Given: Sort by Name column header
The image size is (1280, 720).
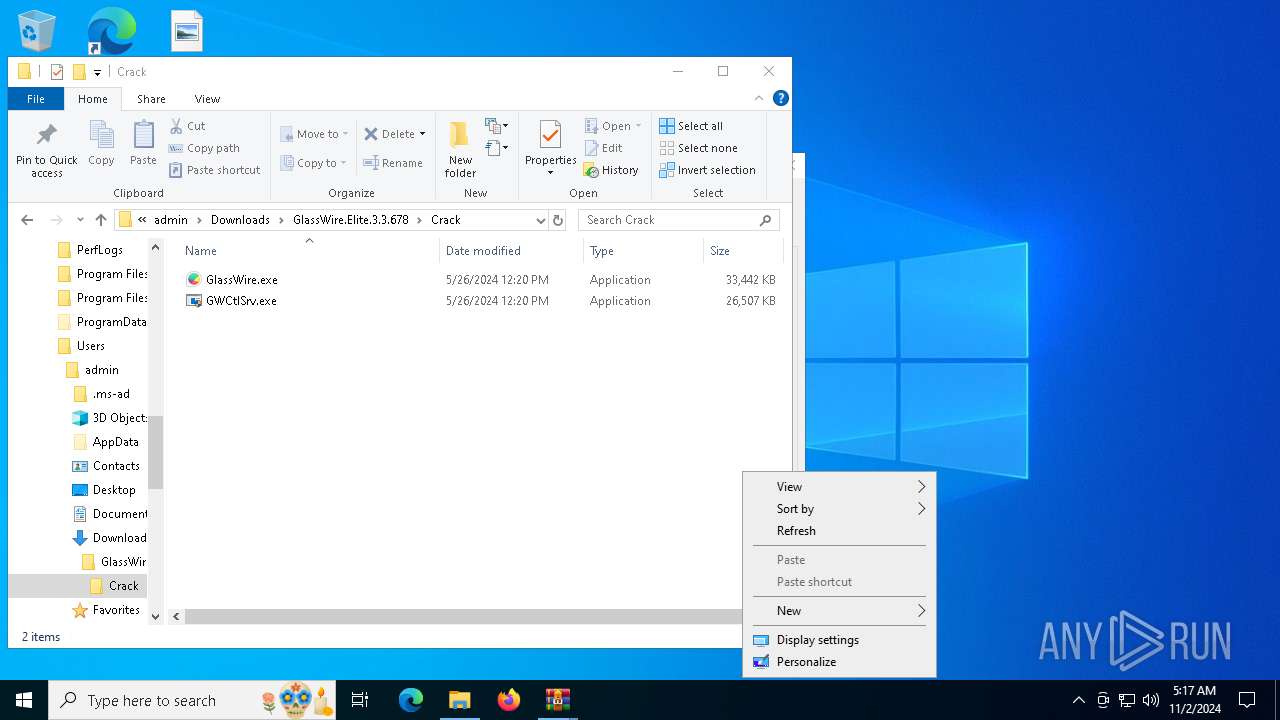Looking at the screenshot, I should tap(309, 251).
